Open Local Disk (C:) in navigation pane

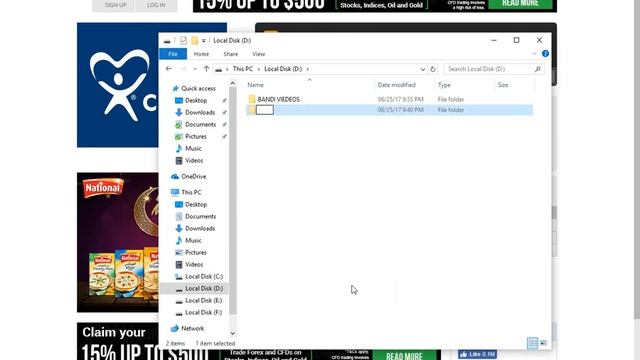(204, 276)
